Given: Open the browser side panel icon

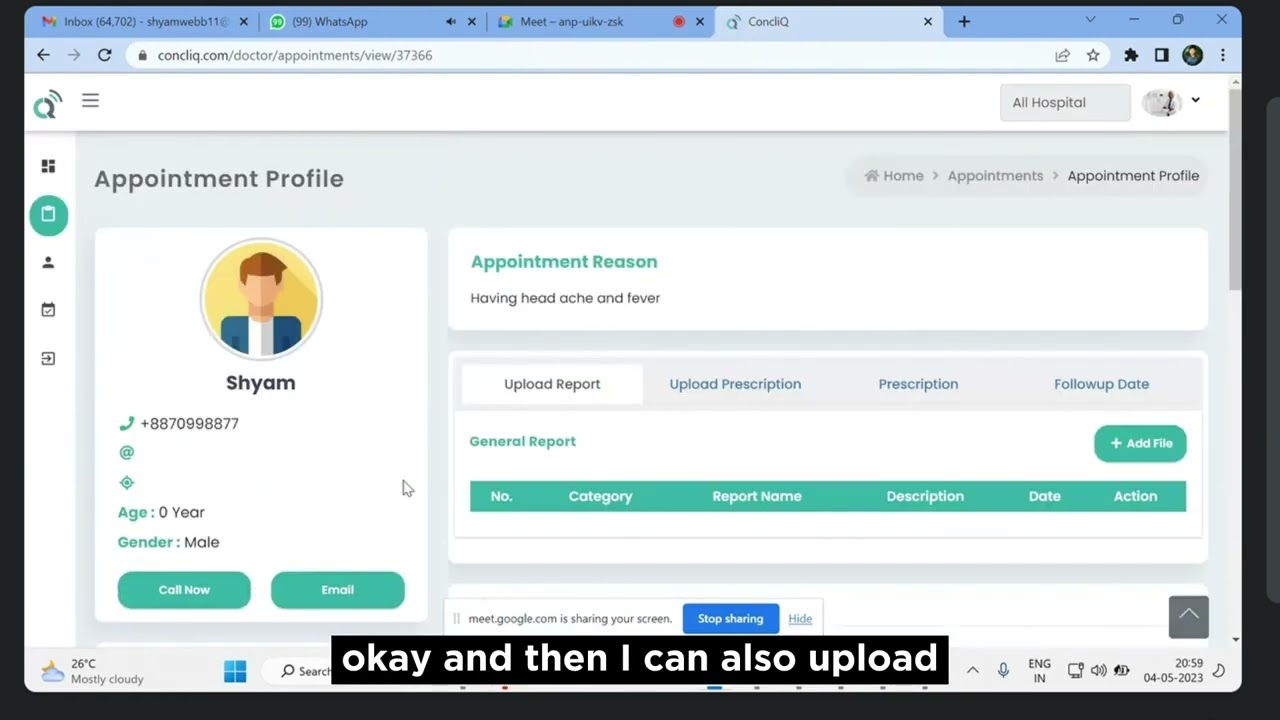Looking at the screenshot, I should (x=1161, y=55).
